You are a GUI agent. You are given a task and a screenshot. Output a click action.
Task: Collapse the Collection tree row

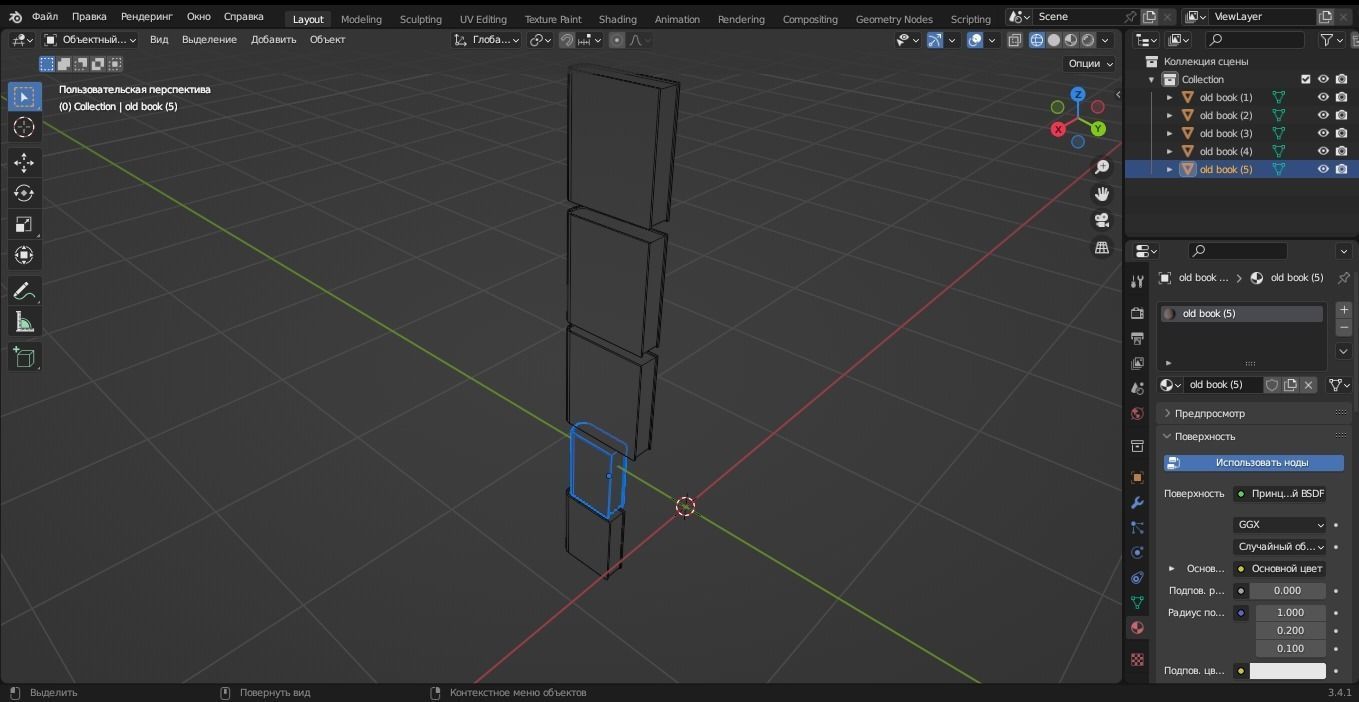[1151, 79]
